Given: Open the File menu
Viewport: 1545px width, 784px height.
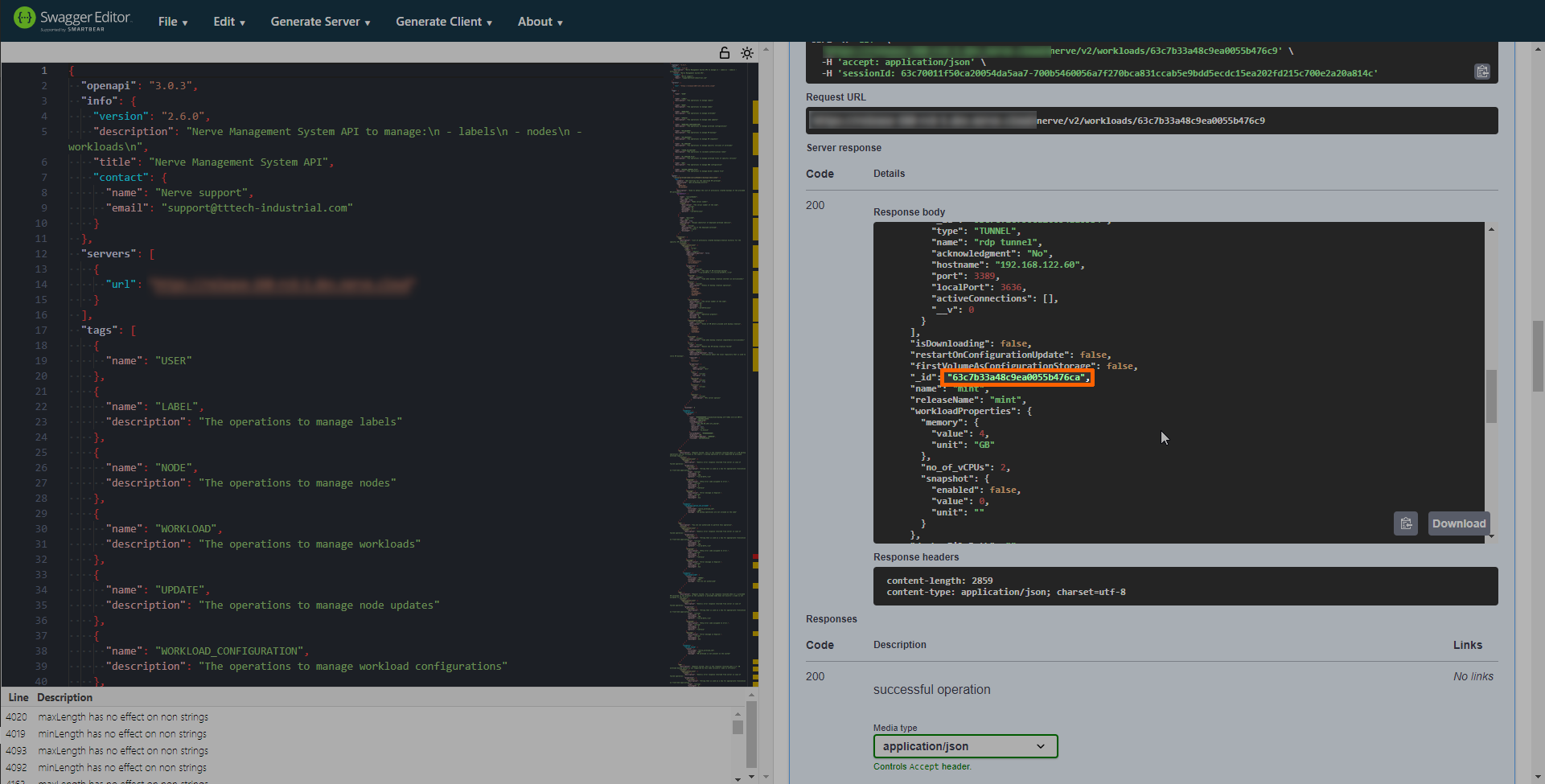Looking at the screenshot, I should coord(172,22).
